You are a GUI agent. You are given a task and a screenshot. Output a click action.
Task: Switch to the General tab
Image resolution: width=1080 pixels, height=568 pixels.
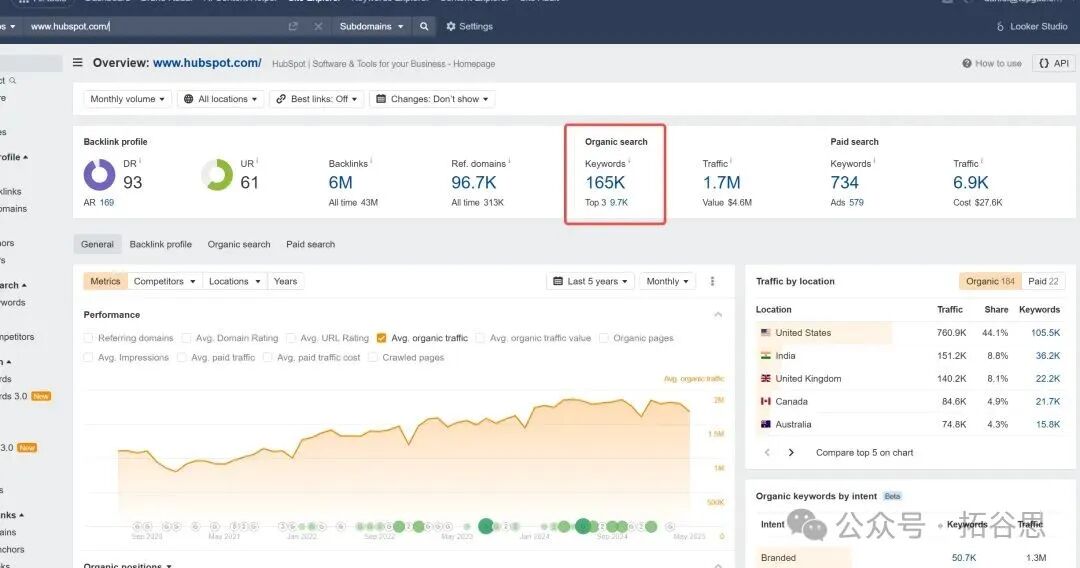[97, 244]
